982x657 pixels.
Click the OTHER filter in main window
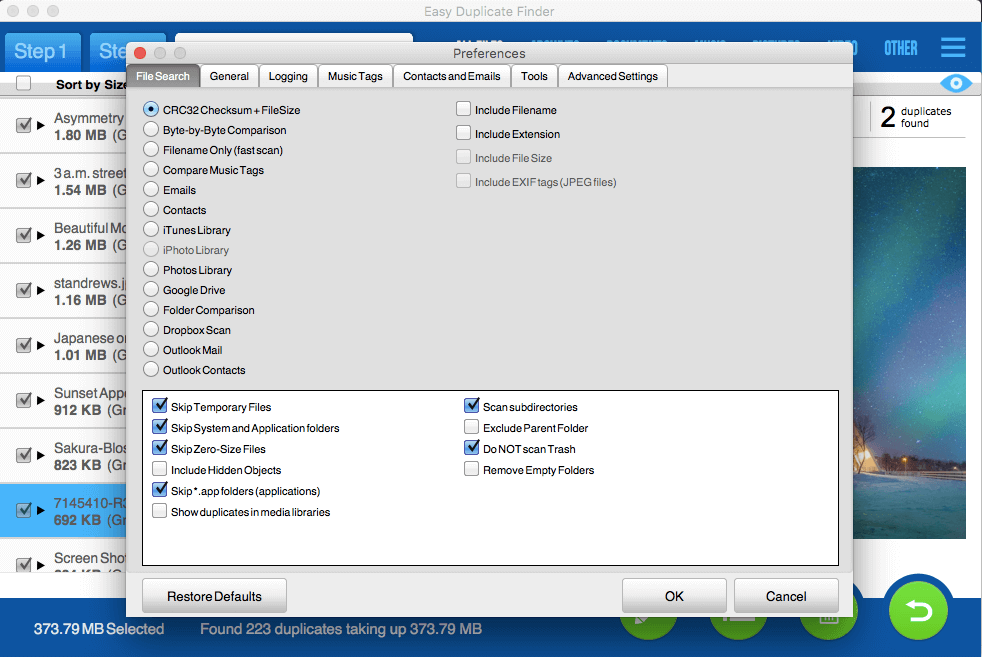pos(901,48)
